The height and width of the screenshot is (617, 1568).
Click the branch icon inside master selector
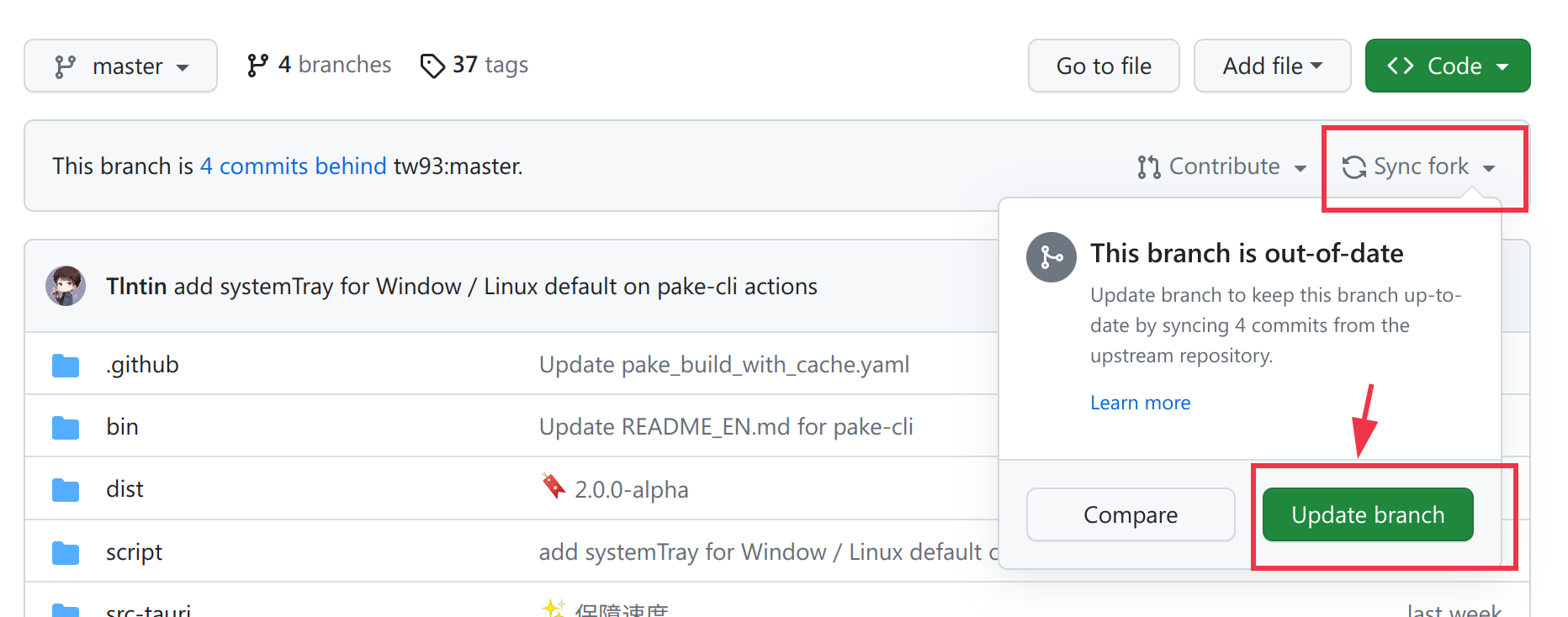click(65, 66)
